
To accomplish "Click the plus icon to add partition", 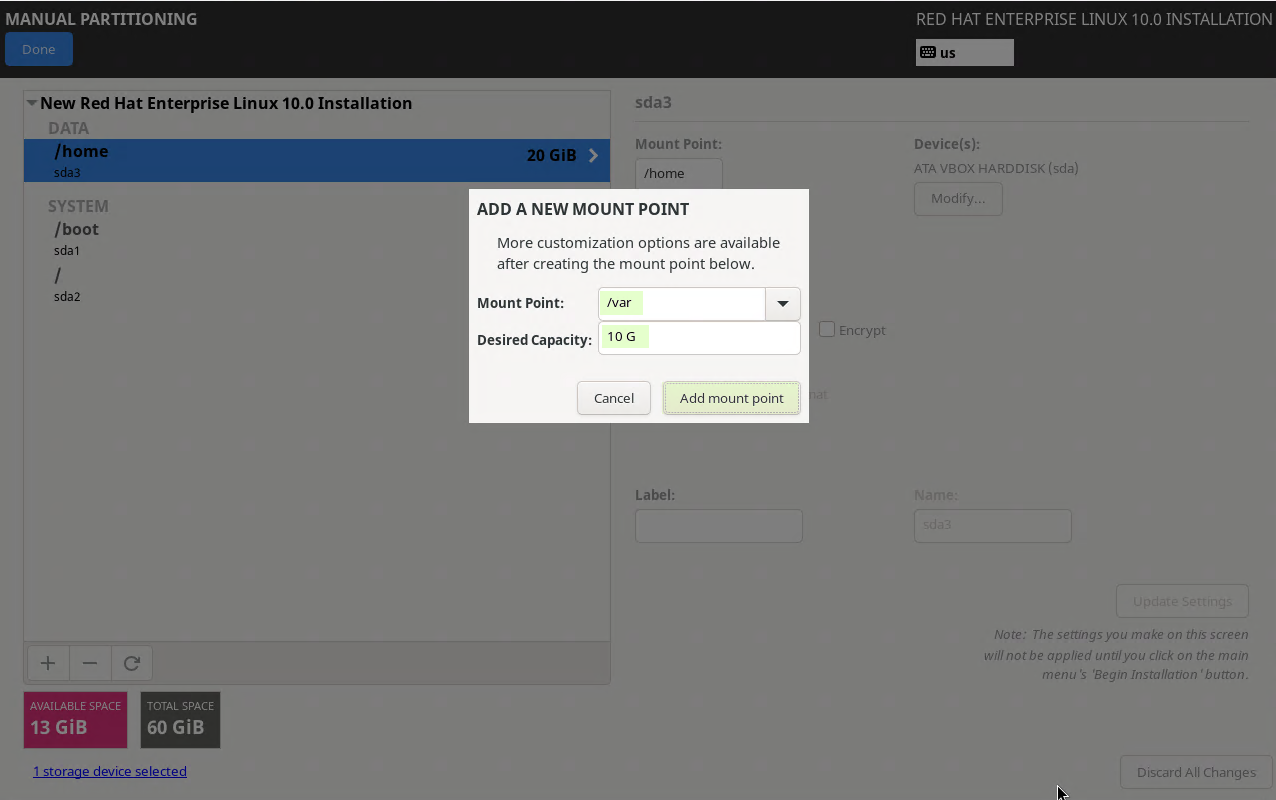I will (47, 663).
